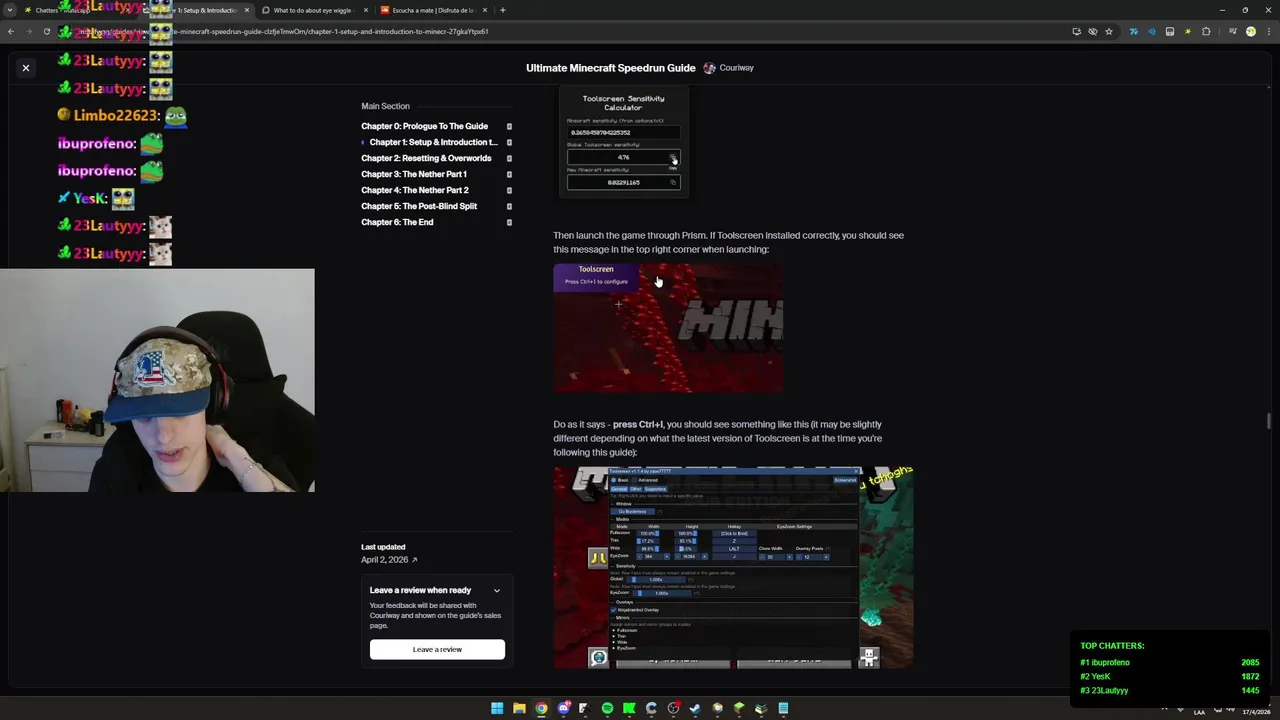Open Chapter 0: Prologue To The Guide
Viewport: 1280px width, 720px height.
pos(424,126)
